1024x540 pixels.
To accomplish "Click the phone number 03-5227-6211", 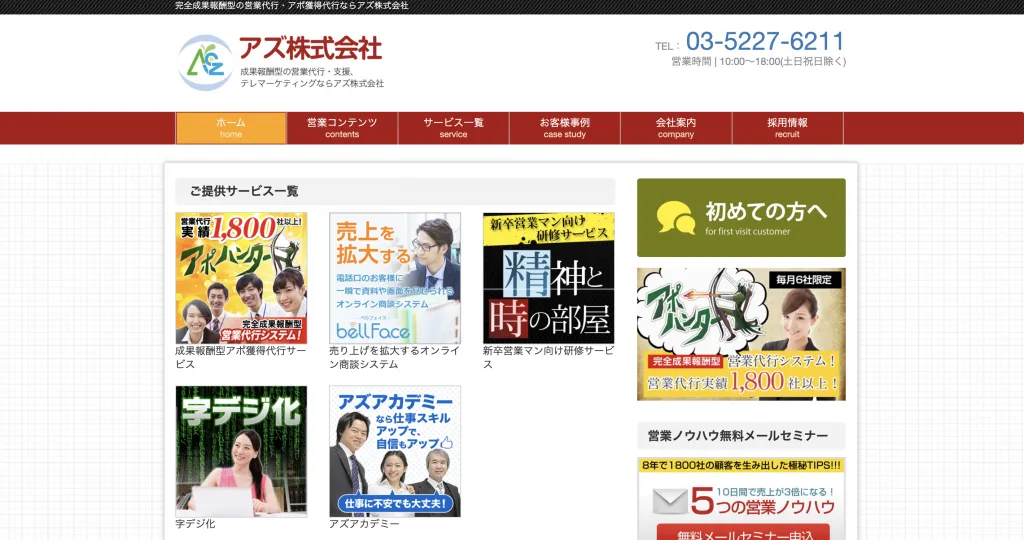I will (765, 41).
